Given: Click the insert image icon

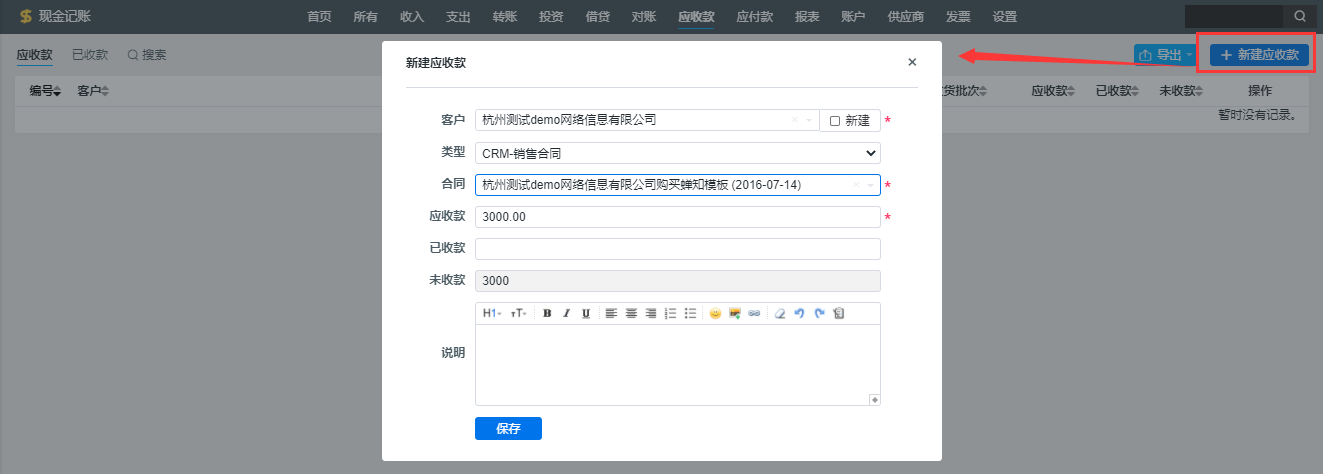Looking at the screenshot, I should (735, 313).
